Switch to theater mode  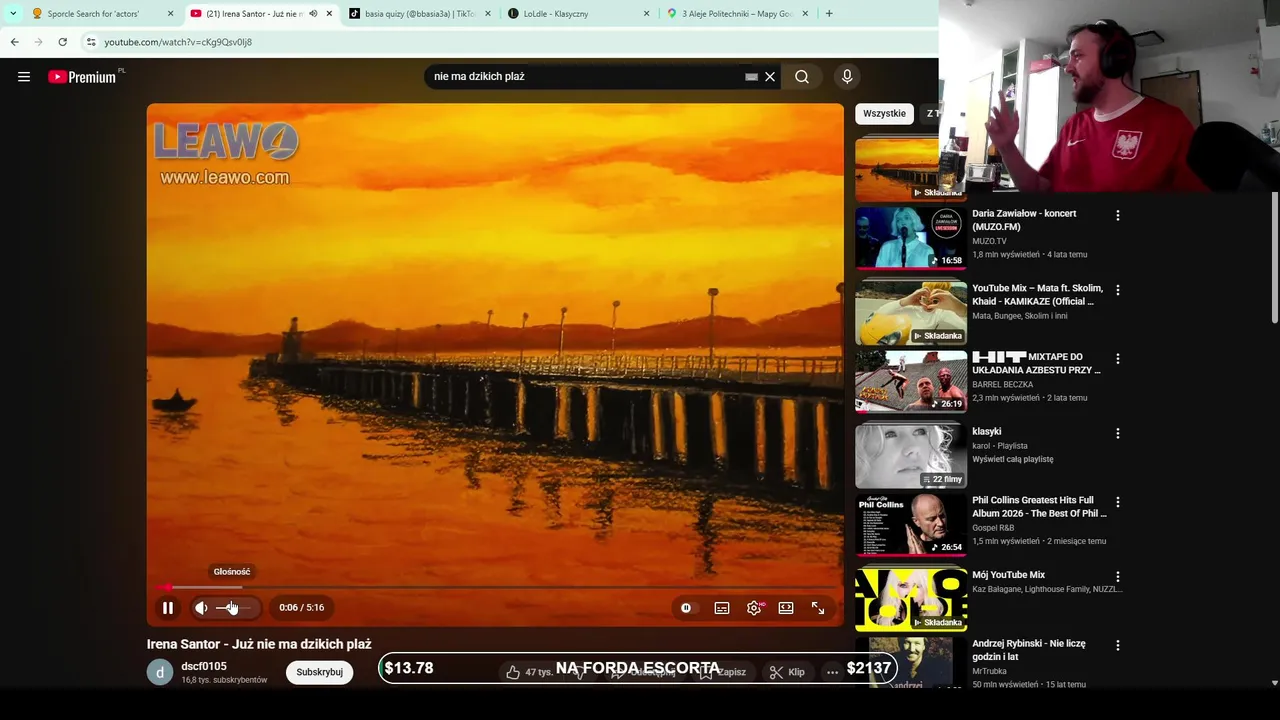pos(786,608)
